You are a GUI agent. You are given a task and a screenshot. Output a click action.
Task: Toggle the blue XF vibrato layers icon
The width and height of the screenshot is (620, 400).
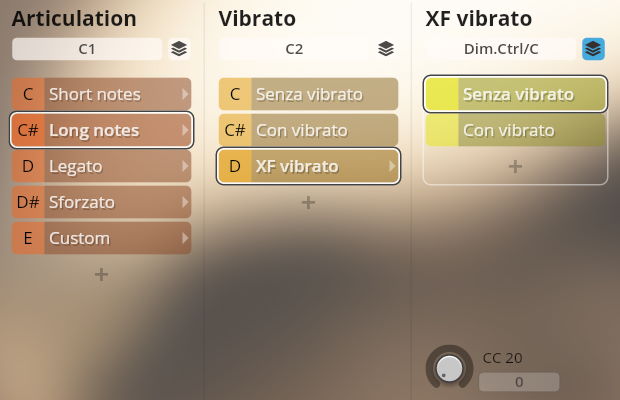click(593, 48)
